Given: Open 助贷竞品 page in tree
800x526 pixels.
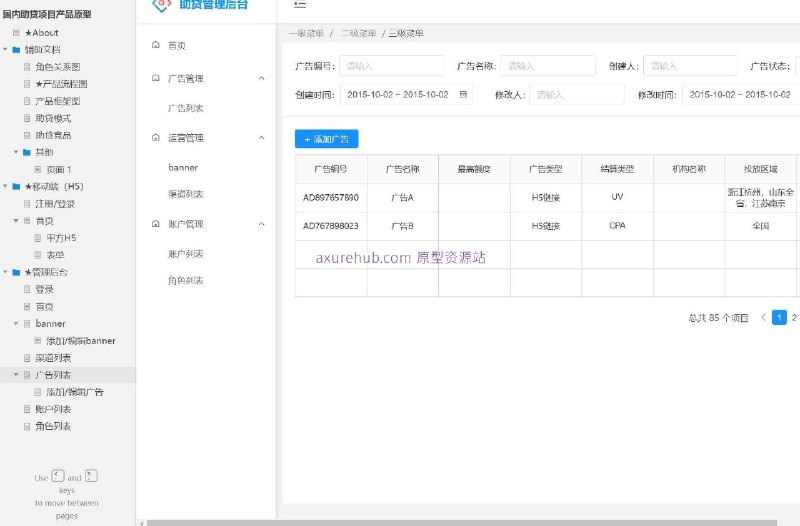Looking at the screenshot, I should 53,135.
